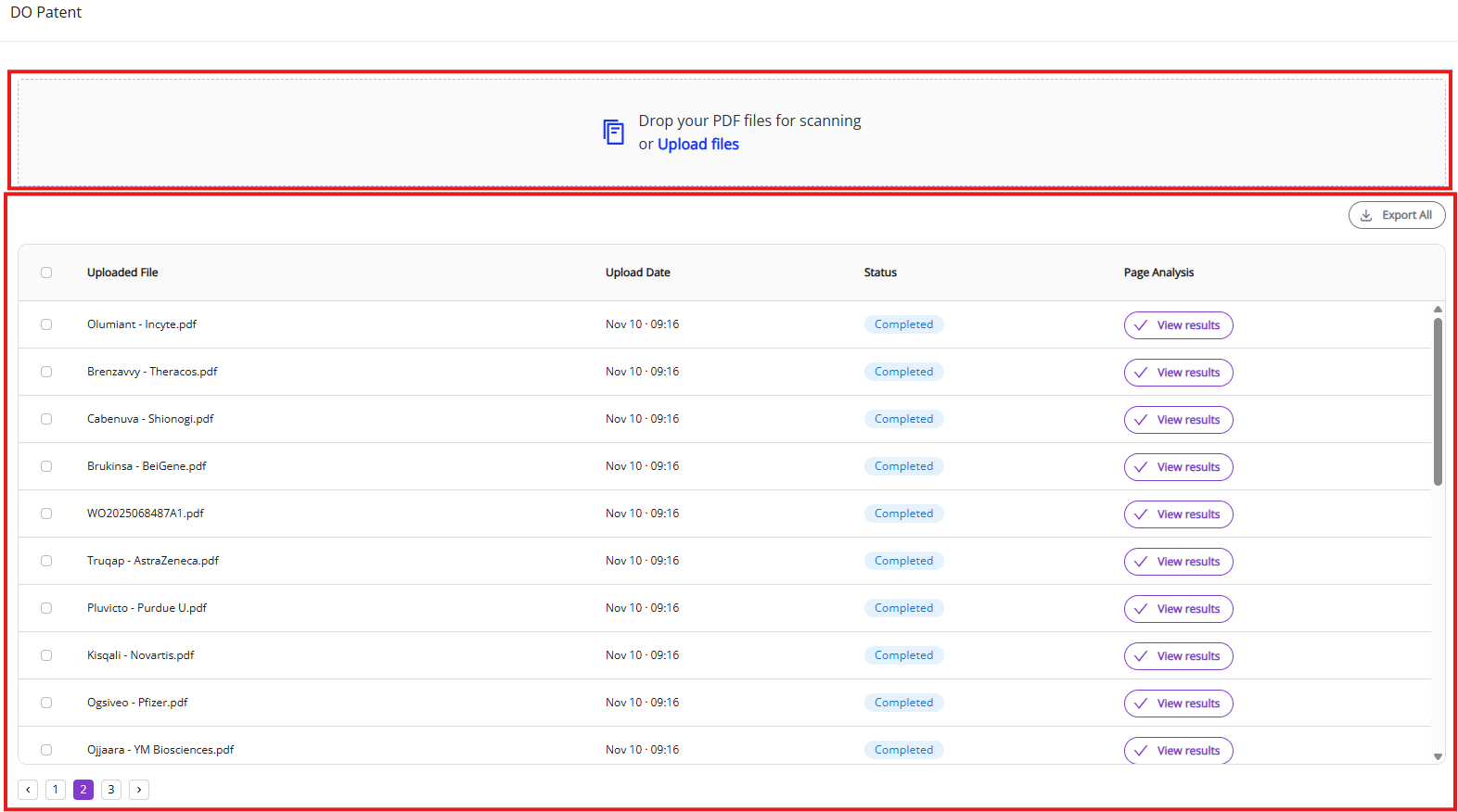The height and width of the screenshot is (812, 1458).
Task: Toggle the select-all checkbox in table header
Action: pyautogui.click(x=46, y=273)
